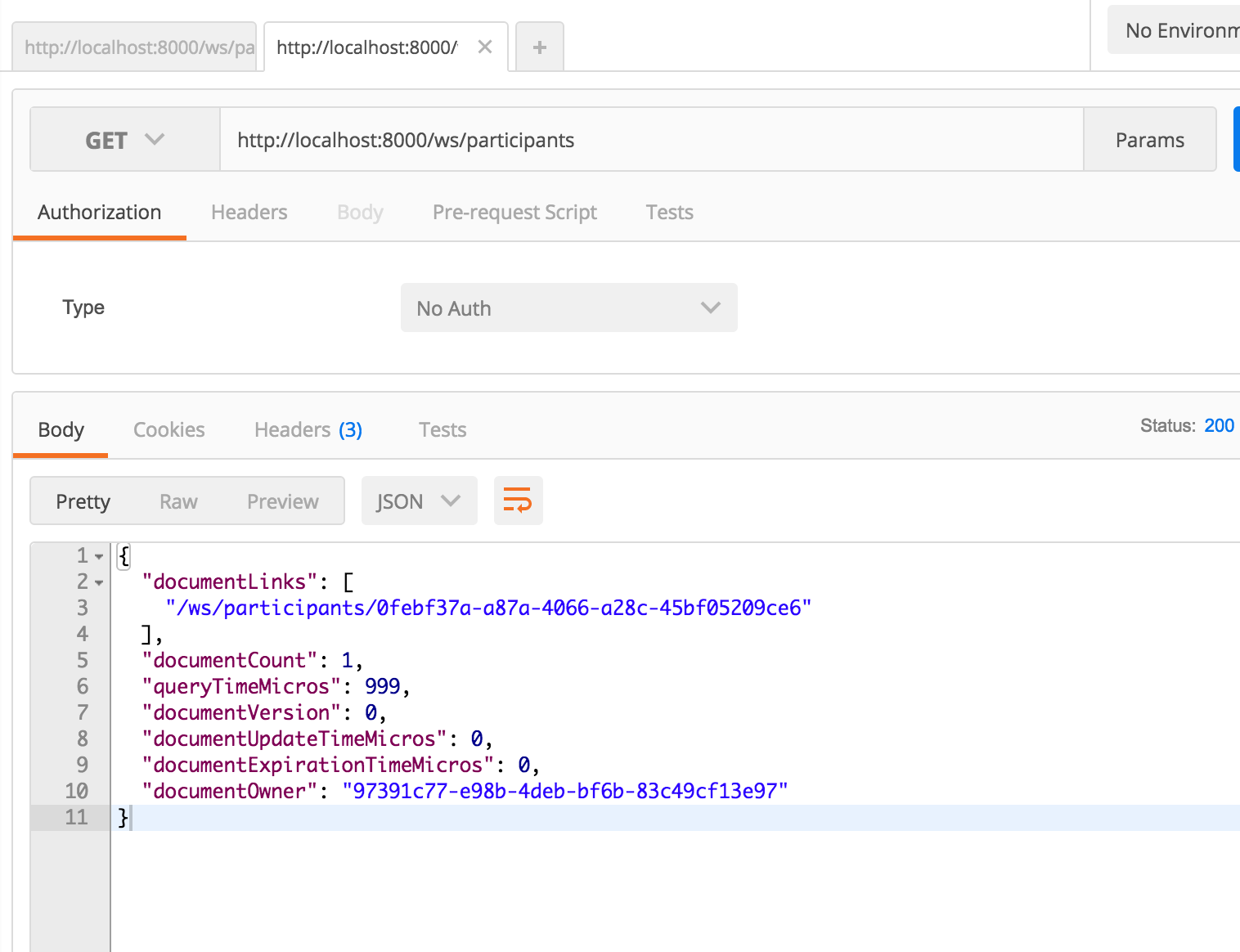Open response Headers (3) tab
The height and width of the screenshot is (952, 1240).
coord(308,429)
